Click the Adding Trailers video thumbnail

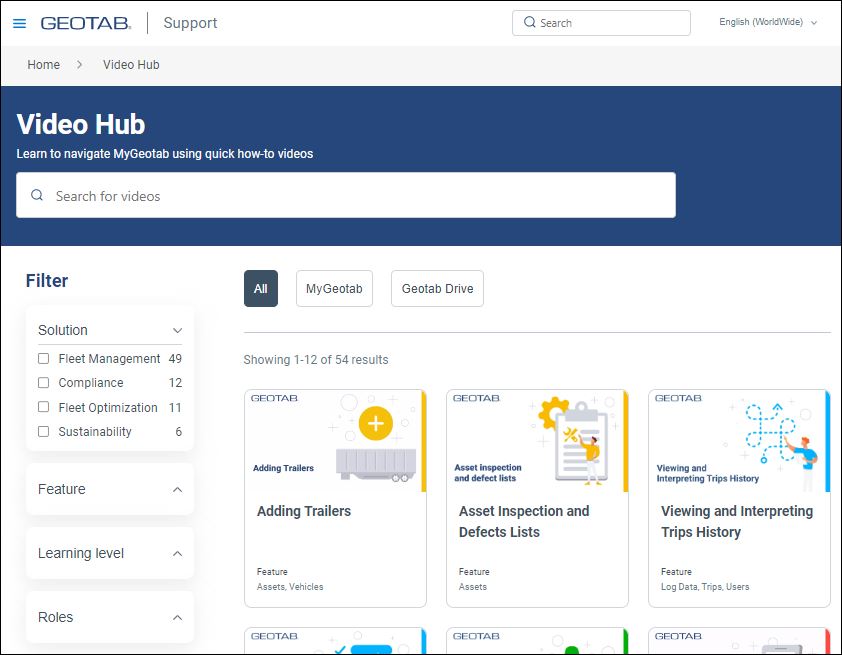click(x=335, y=441)
